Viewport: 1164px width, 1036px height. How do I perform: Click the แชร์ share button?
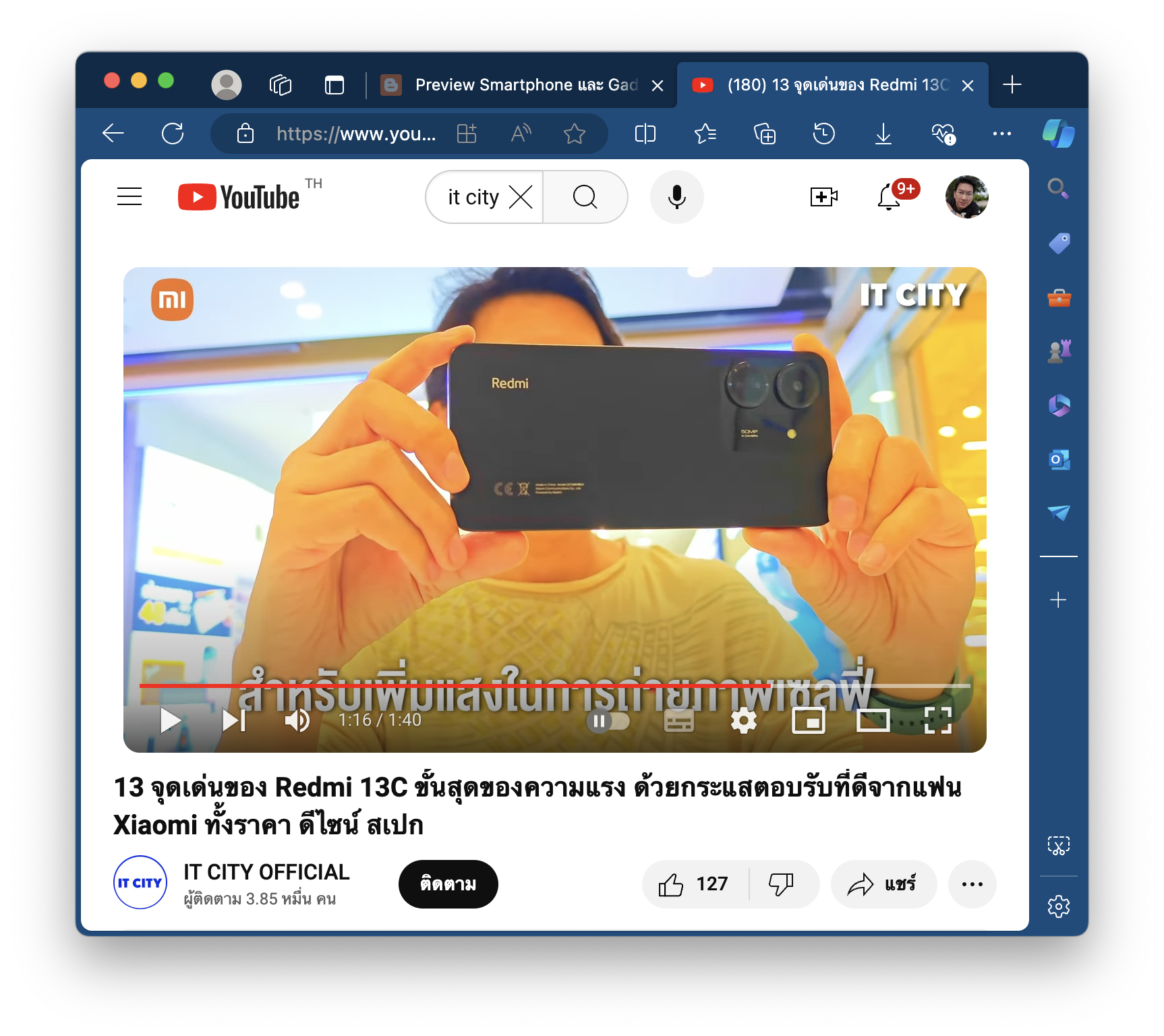pyautogui.click(x=884, y=884)
